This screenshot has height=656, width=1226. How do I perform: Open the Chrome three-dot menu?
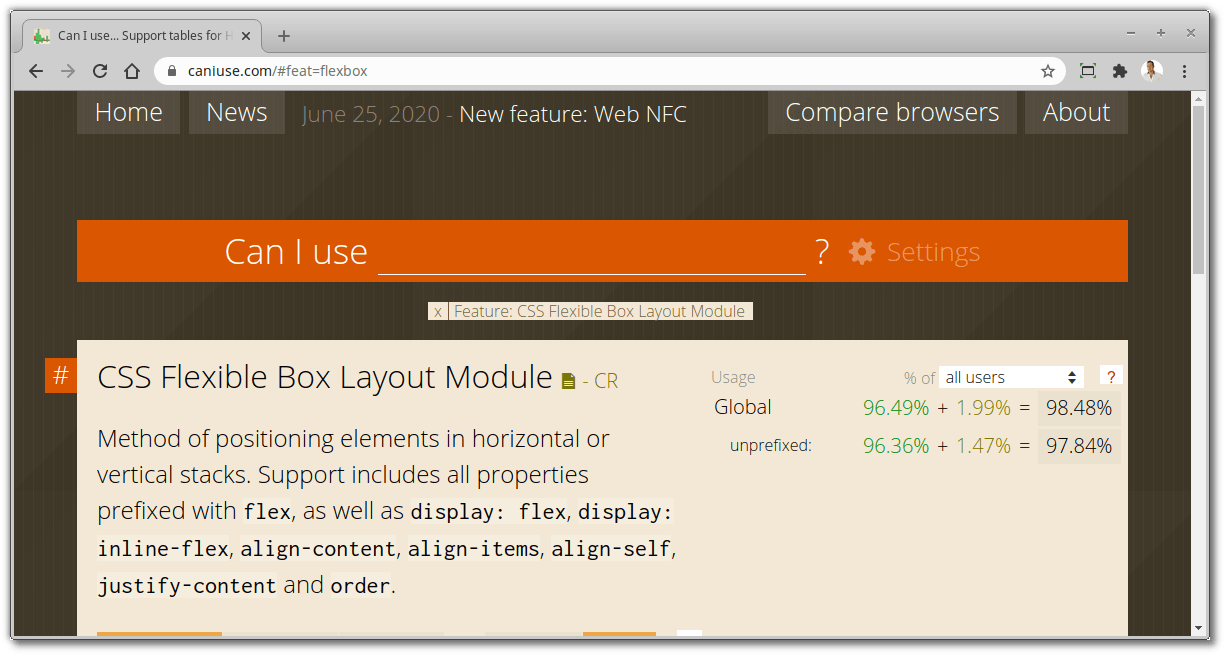click(x=1185, y=71)
